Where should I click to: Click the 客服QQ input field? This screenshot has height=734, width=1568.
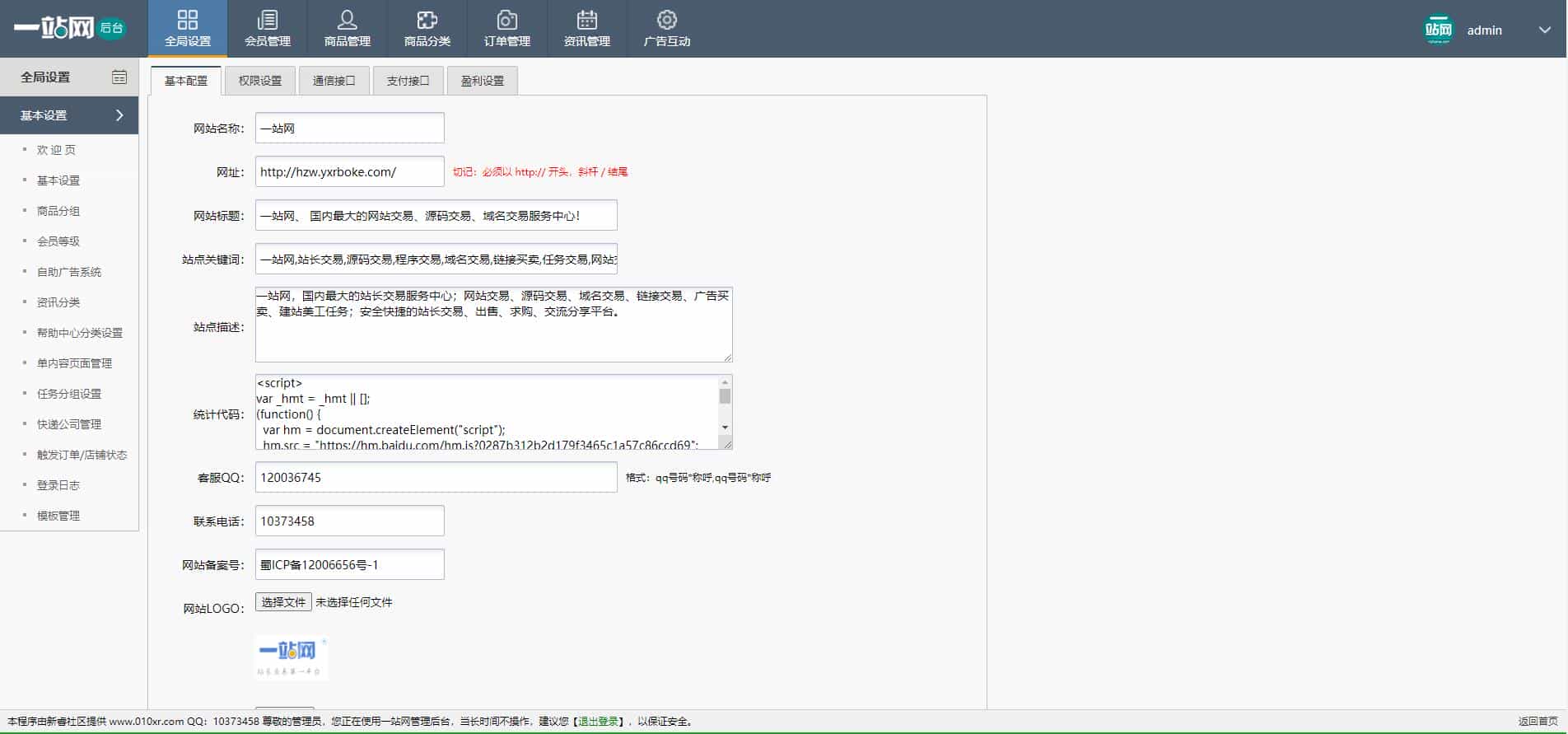coord(436,477)
